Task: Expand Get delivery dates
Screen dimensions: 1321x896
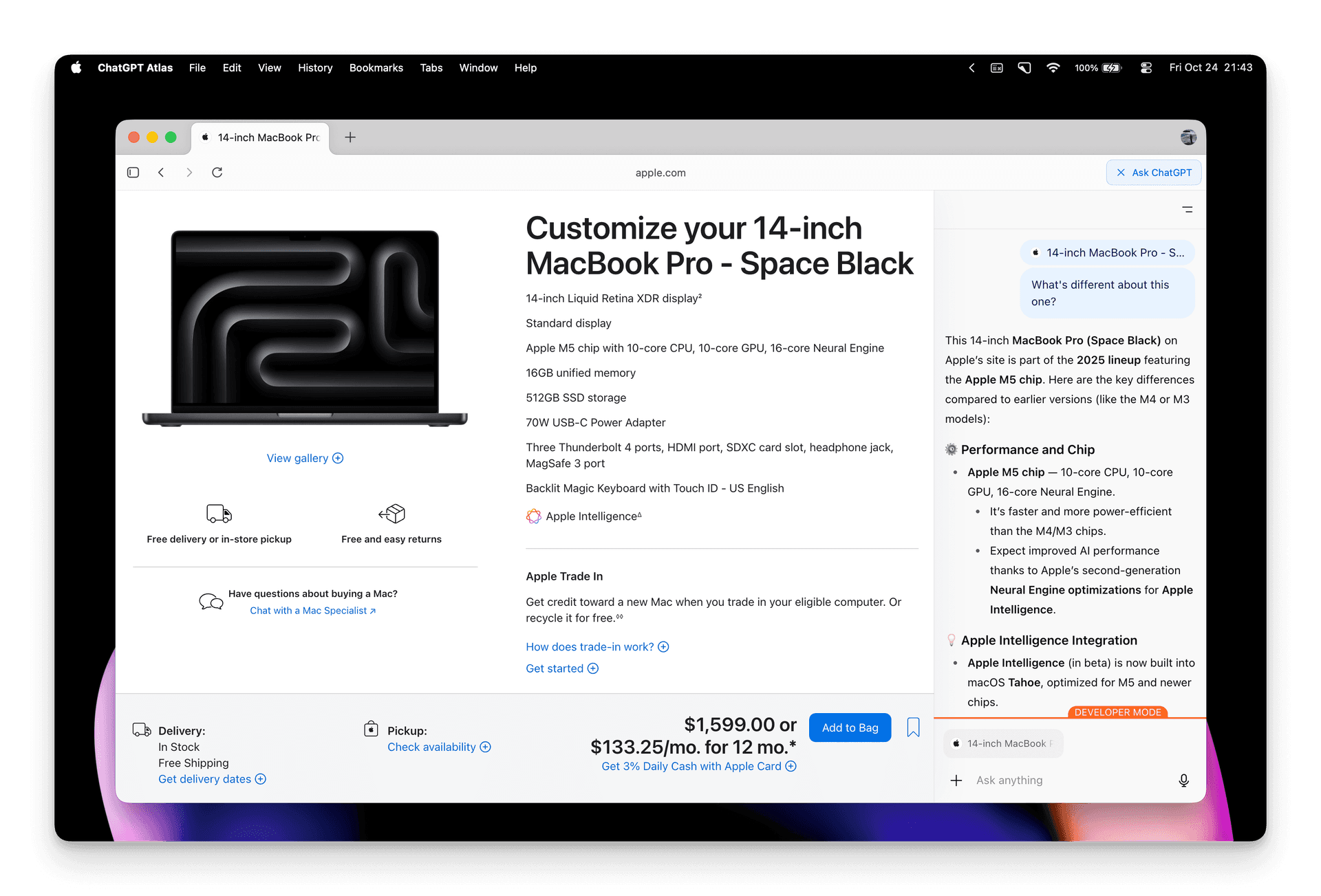Action: 212,779
